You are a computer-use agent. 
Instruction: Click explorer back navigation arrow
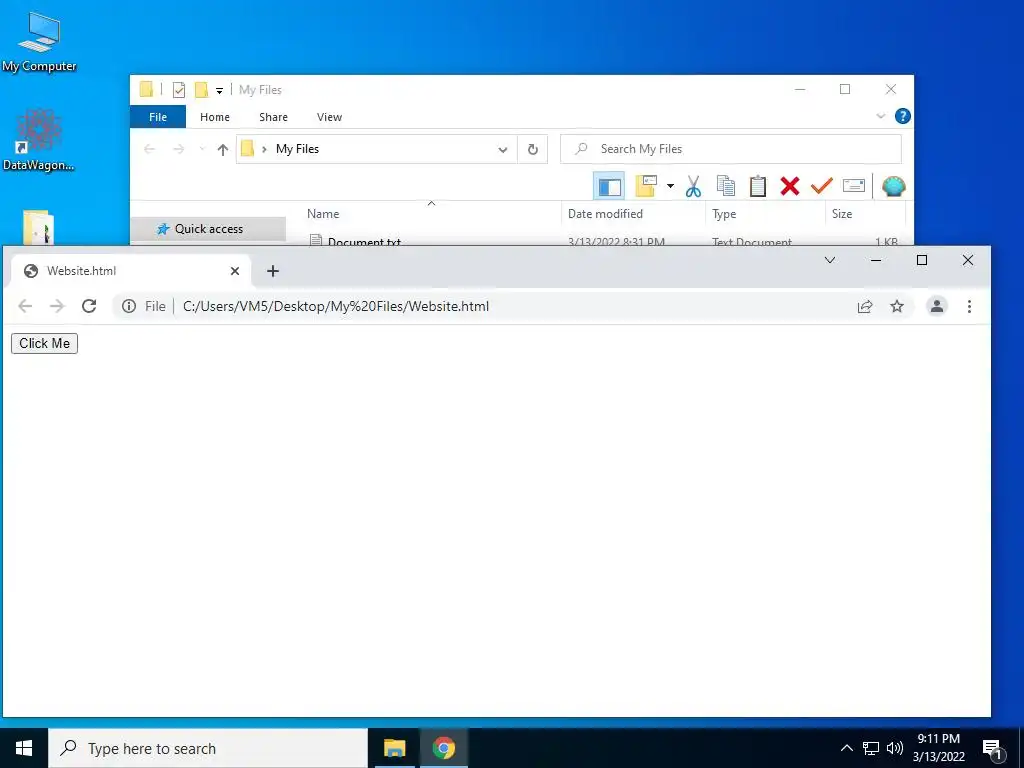[150, 150]
